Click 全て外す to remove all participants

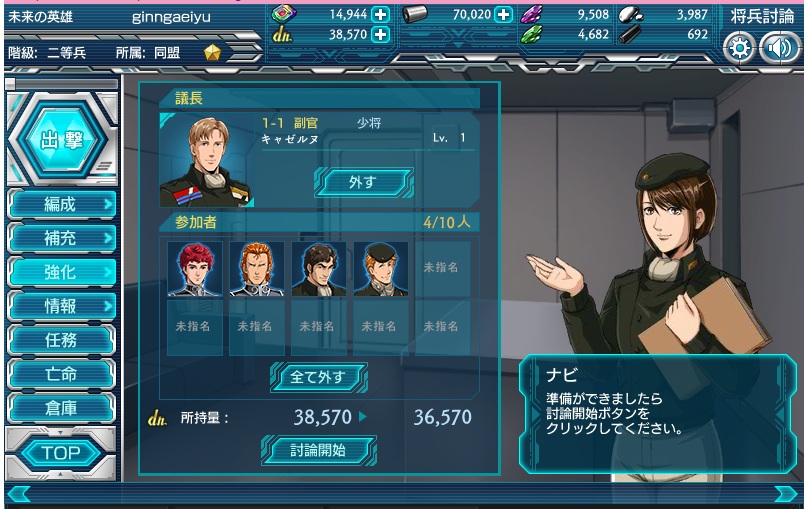click(x=319, y=377)
